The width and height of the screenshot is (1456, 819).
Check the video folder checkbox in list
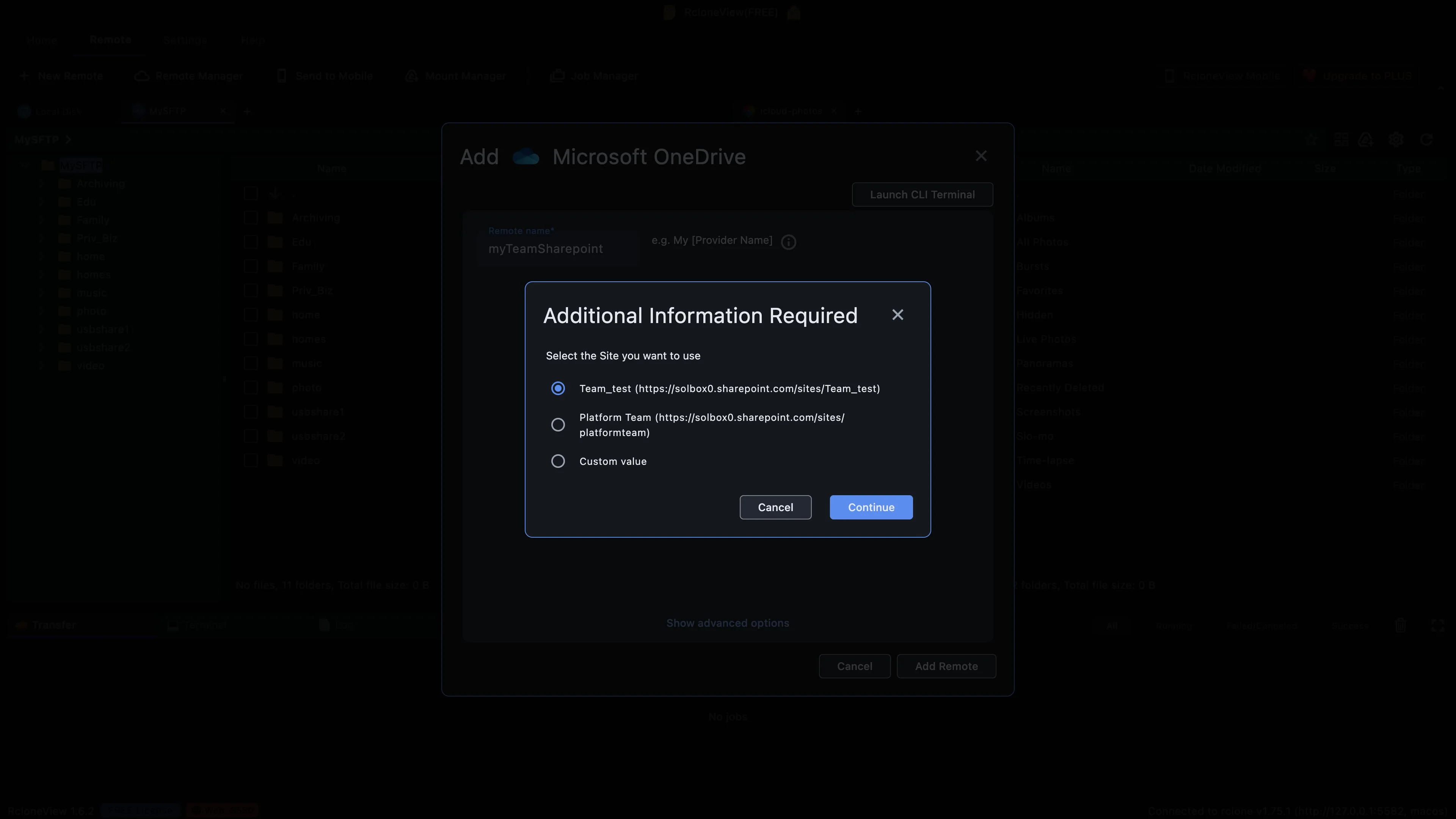[250, 461]
